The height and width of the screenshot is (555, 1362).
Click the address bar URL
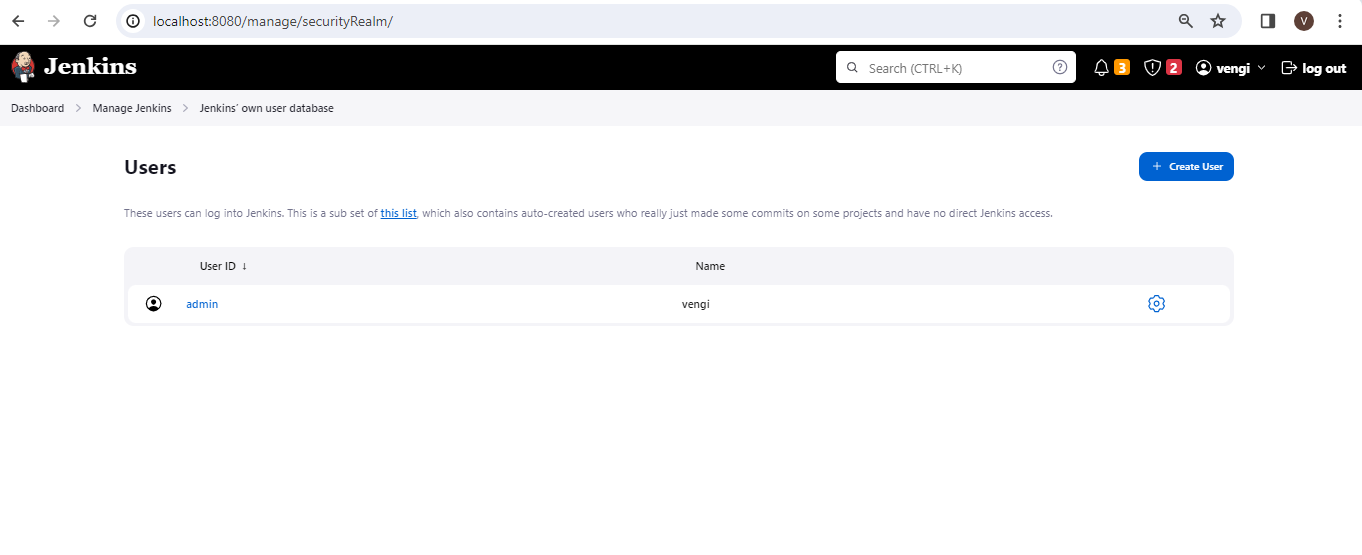(x=273, y=21)
